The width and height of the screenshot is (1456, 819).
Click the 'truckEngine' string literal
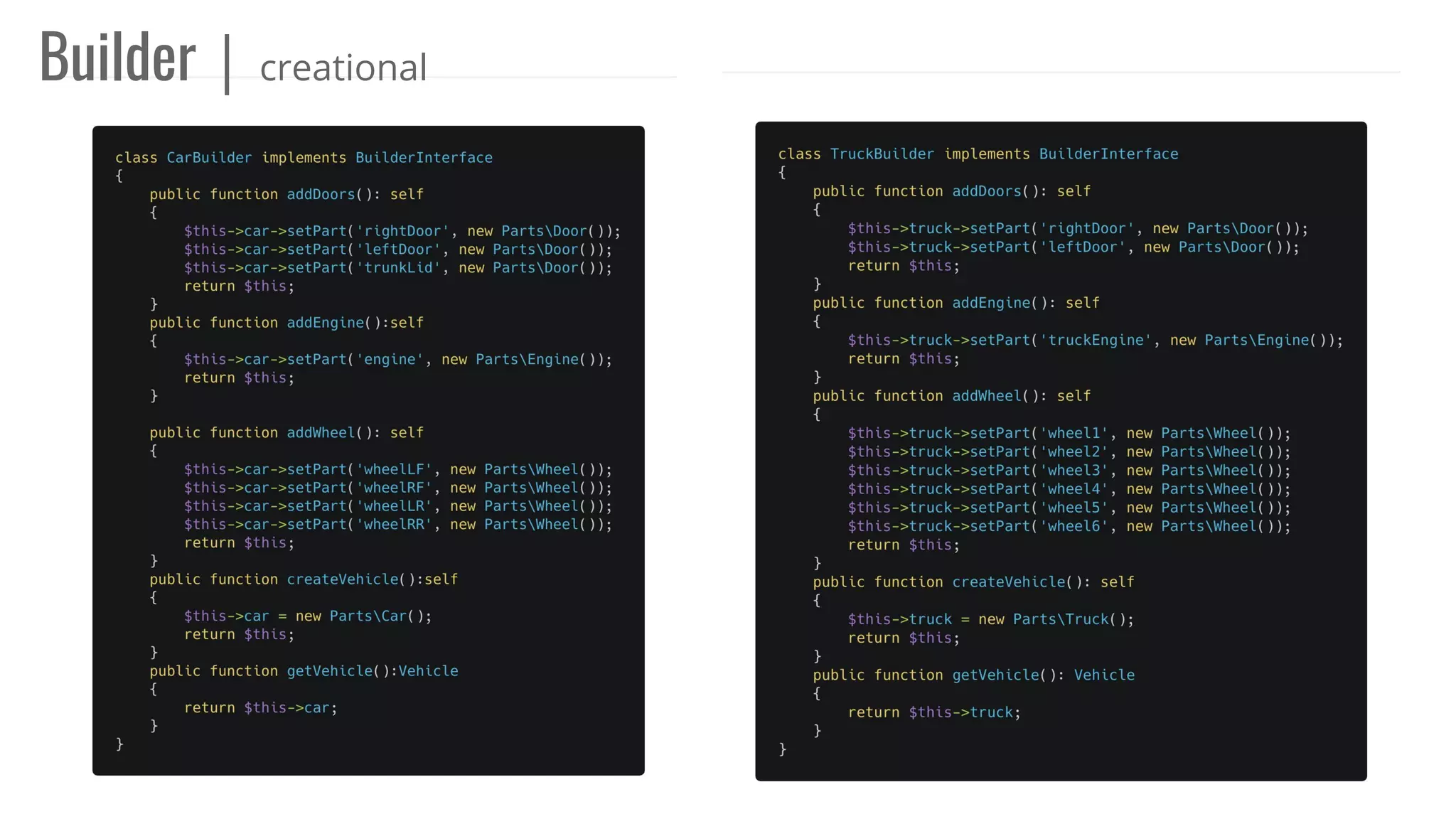coord(1096,341)
